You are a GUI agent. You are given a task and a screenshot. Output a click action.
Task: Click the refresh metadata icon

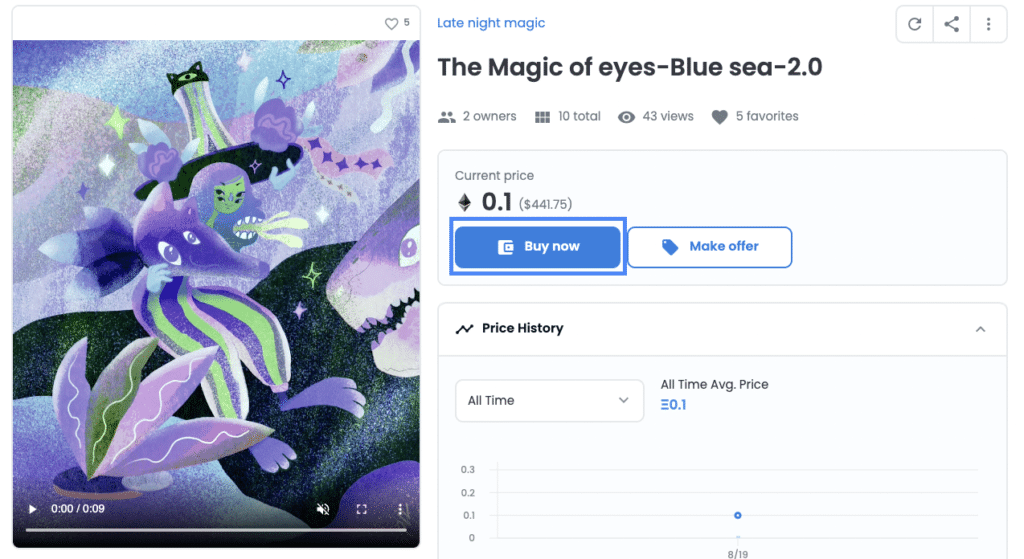coord(914,24)
